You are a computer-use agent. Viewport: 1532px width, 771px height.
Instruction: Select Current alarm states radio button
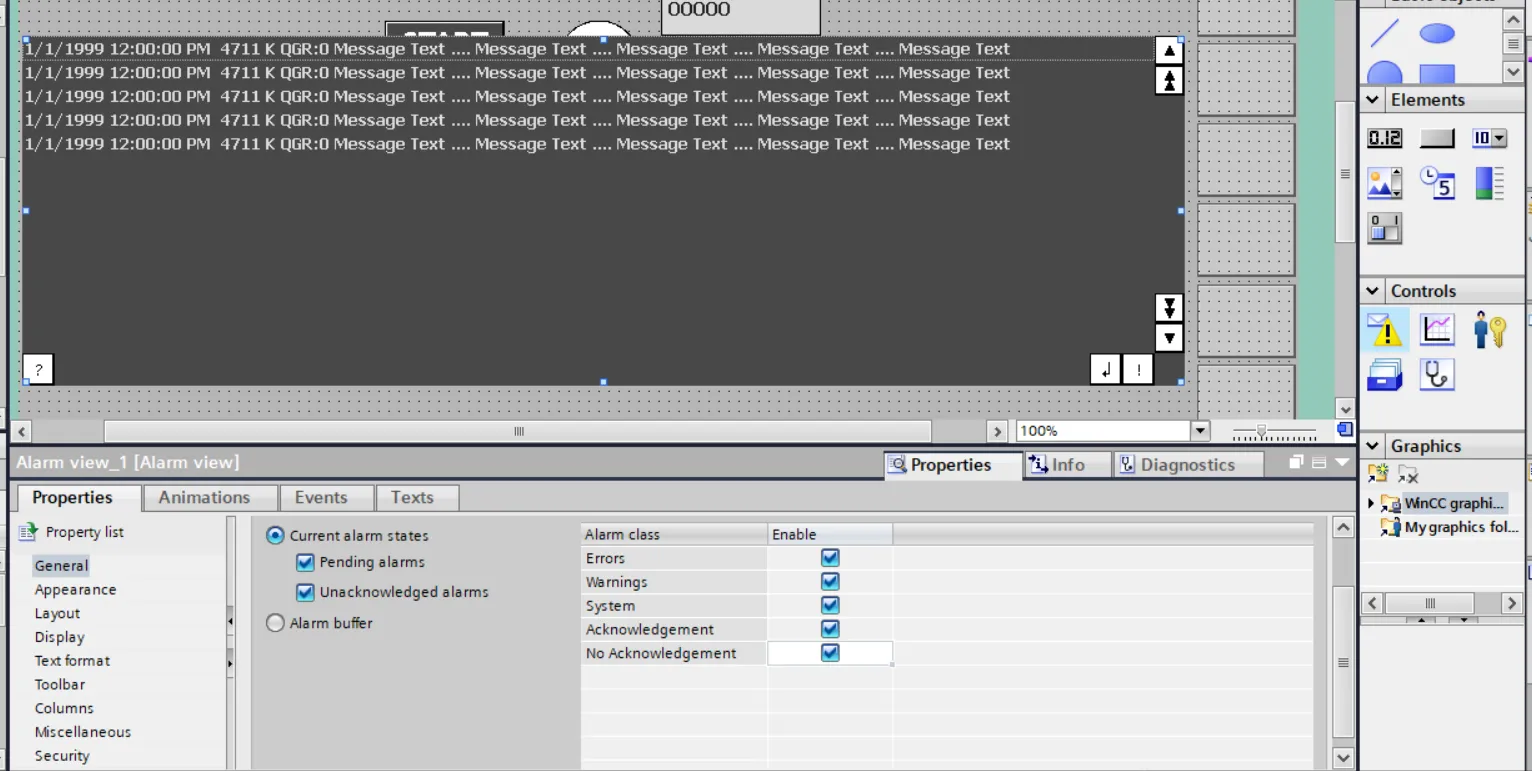(x=275, y=535)
